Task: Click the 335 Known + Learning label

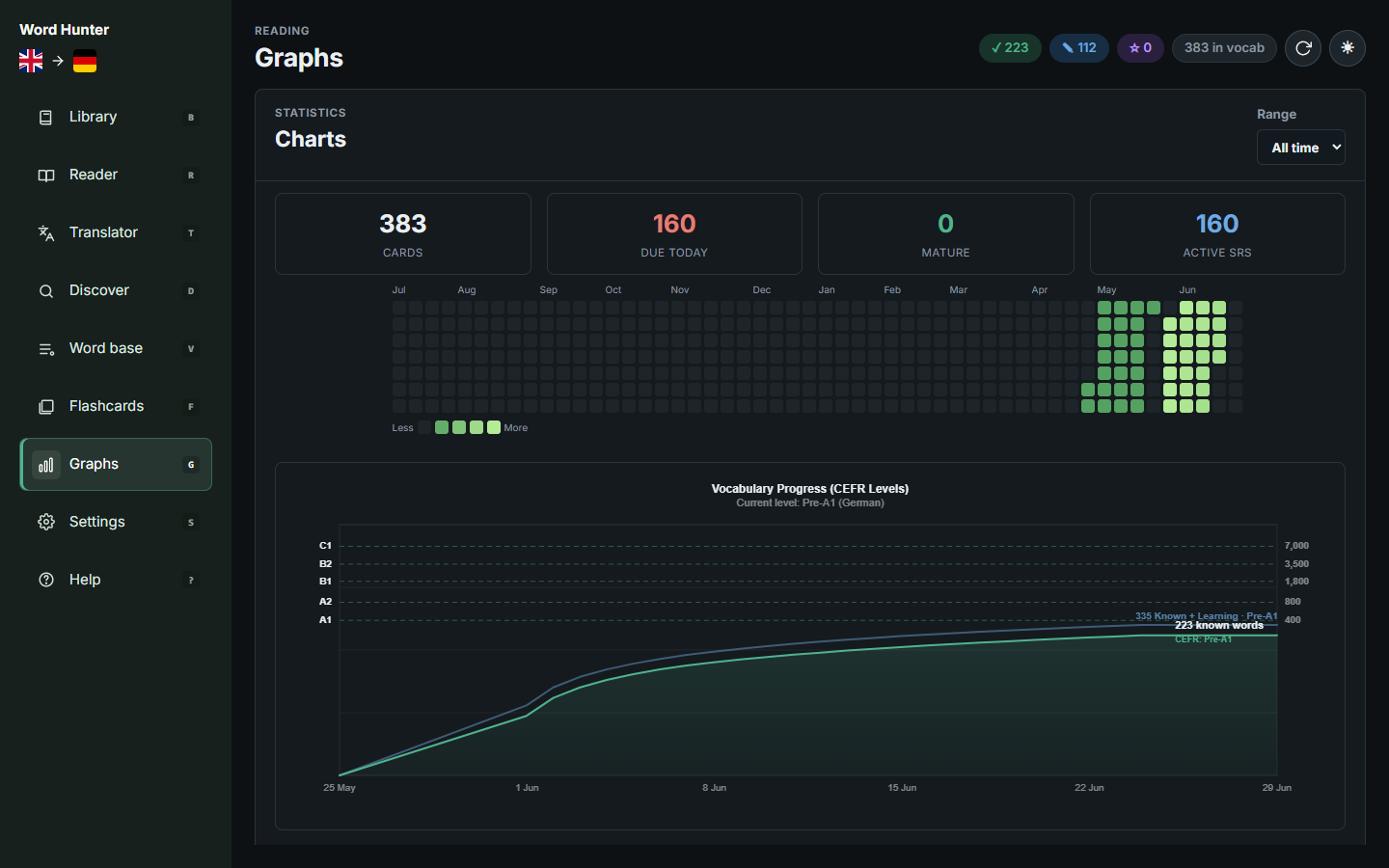Action: point(1206,615)
